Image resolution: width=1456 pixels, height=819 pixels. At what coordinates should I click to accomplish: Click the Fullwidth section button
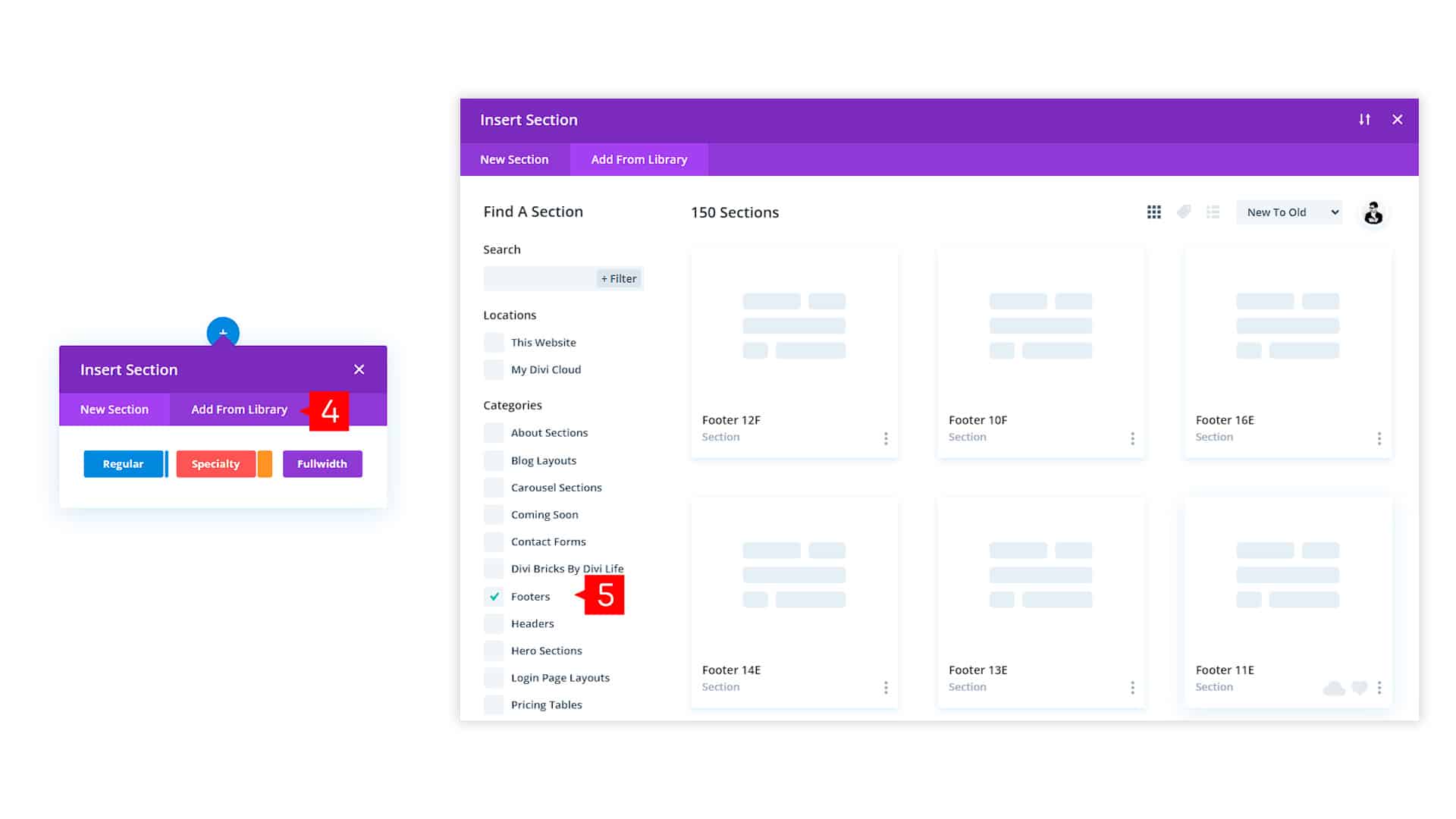pyautogui.click(x=322, y=464)
